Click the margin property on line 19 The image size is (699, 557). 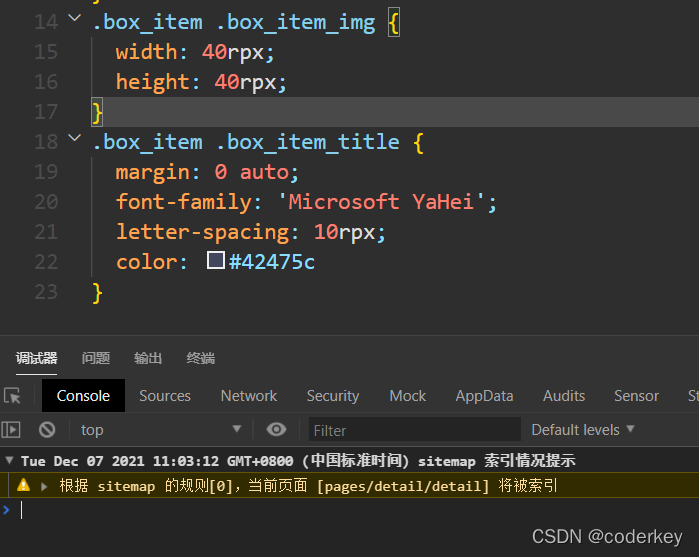(152, 173)
